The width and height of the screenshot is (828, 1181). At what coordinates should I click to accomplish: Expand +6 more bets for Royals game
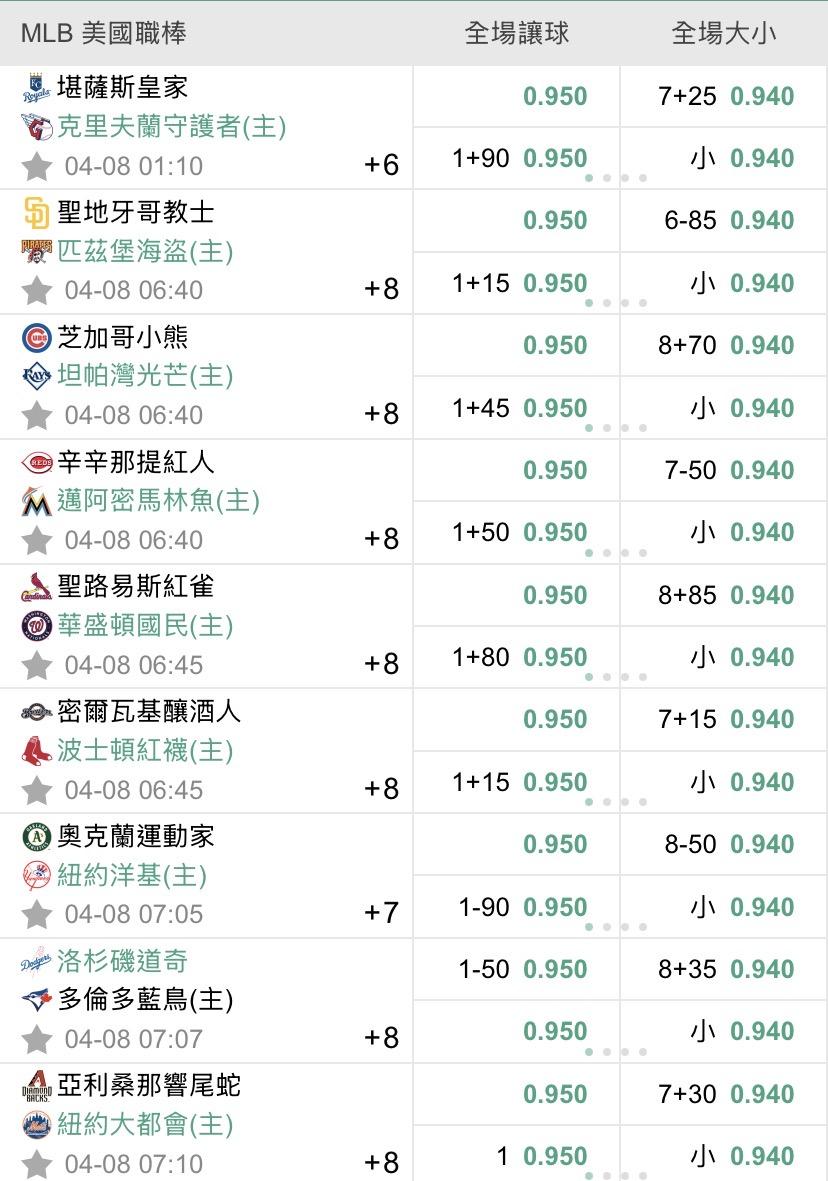click(x=381, y=165)
